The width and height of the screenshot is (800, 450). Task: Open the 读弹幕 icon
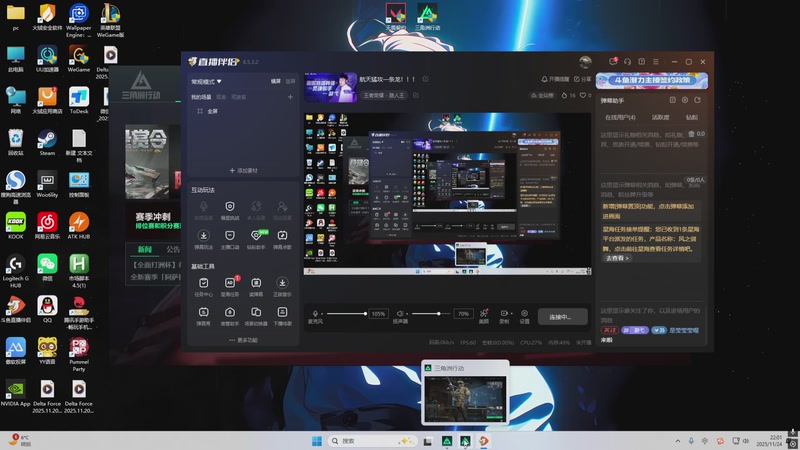256,283
